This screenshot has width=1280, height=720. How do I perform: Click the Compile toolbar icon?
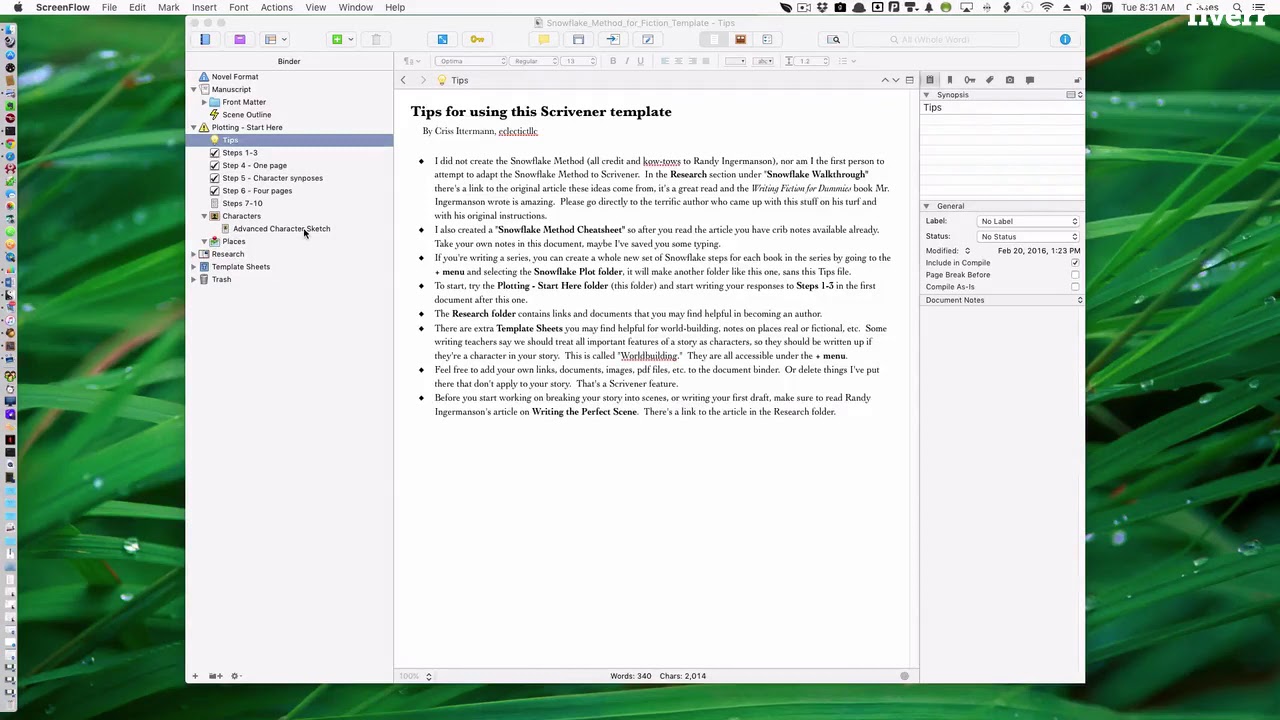pyautogui.click(x=613, y=39)
